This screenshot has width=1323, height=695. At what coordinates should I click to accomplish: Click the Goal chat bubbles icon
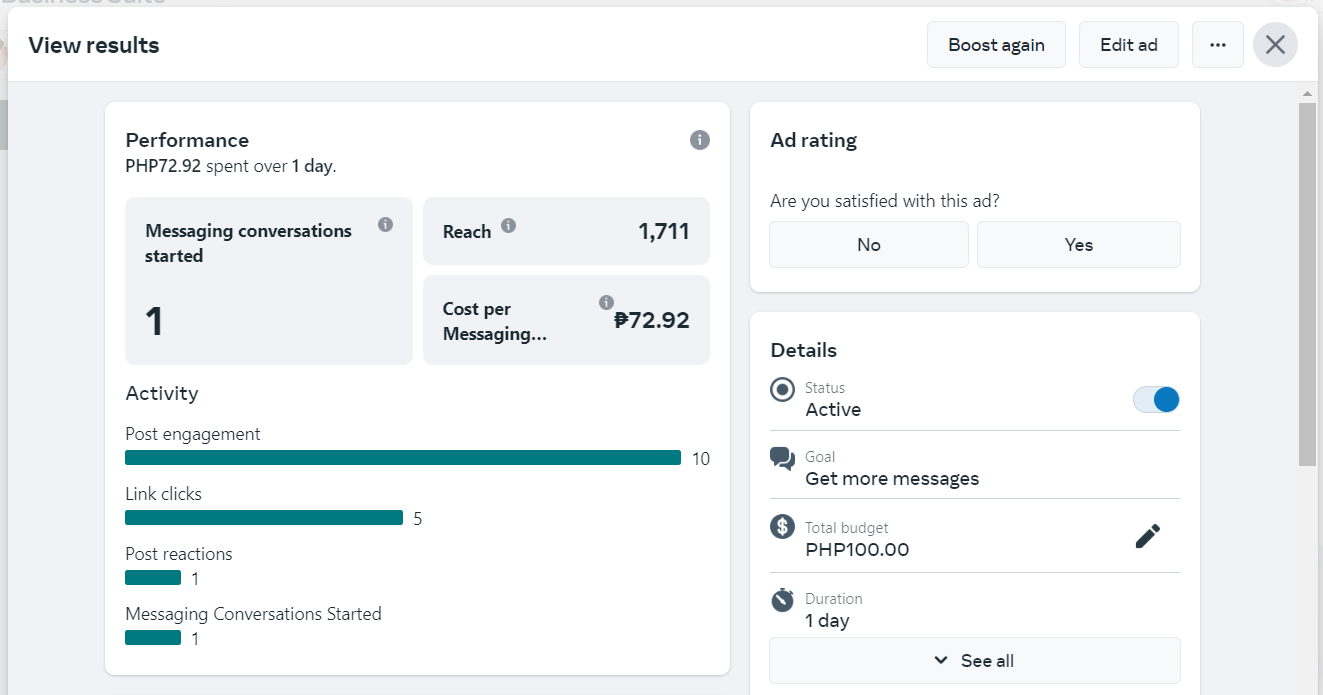click(782, 459)
